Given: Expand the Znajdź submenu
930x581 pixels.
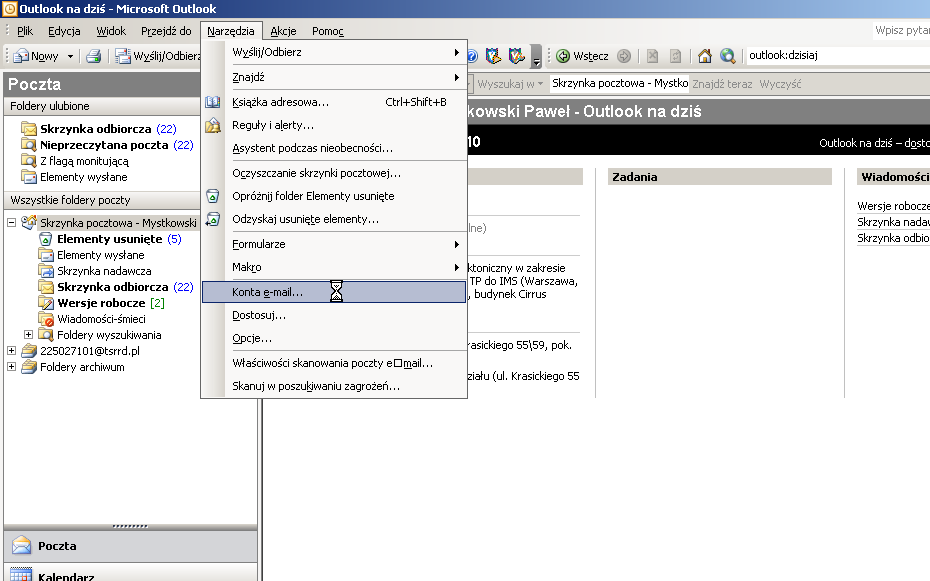Looking at the screenshot, I should (x=334, y=77).
